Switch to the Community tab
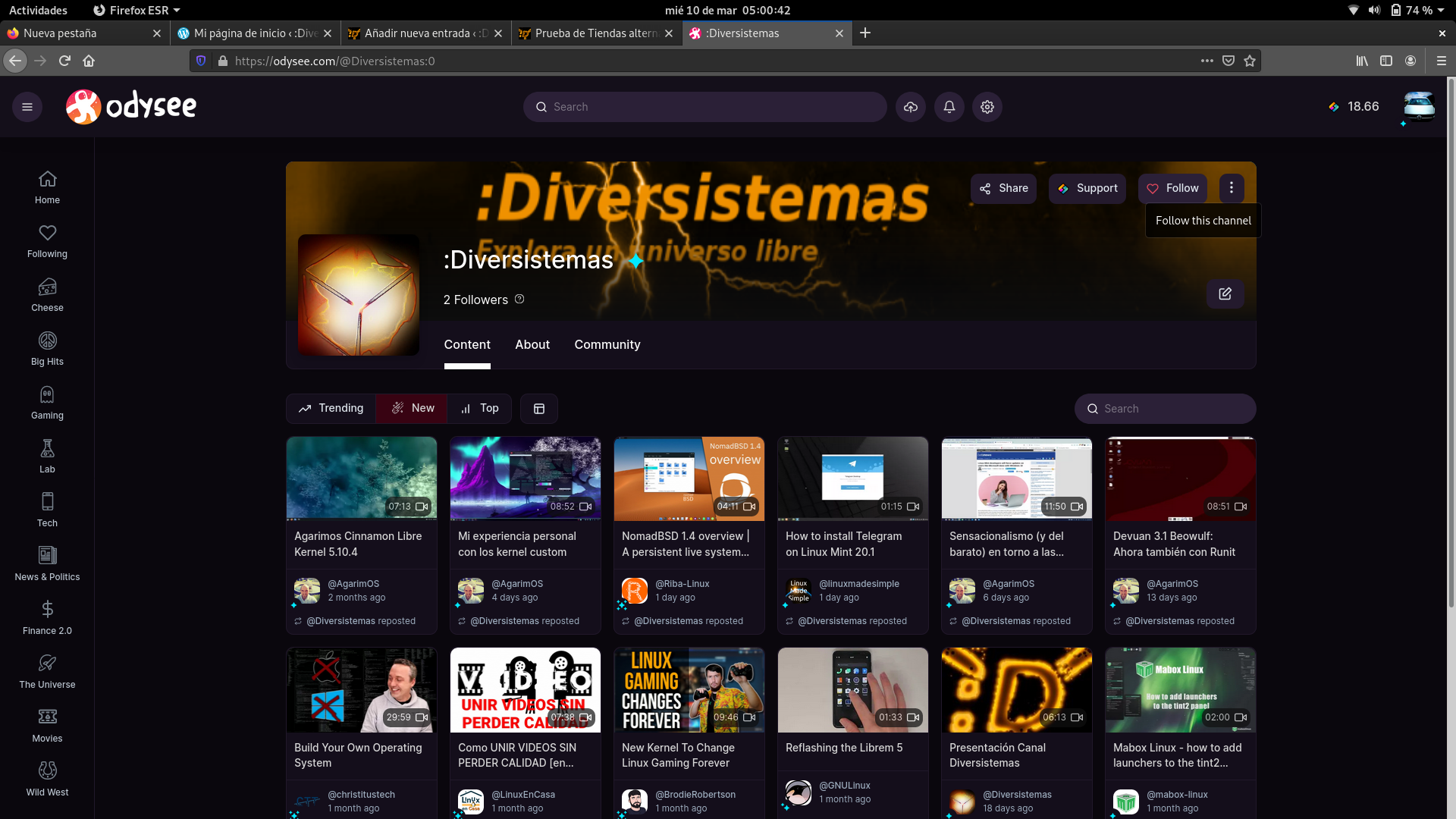Image resolution: width=1456 pixels, height=819 pixels. (607, 344)
